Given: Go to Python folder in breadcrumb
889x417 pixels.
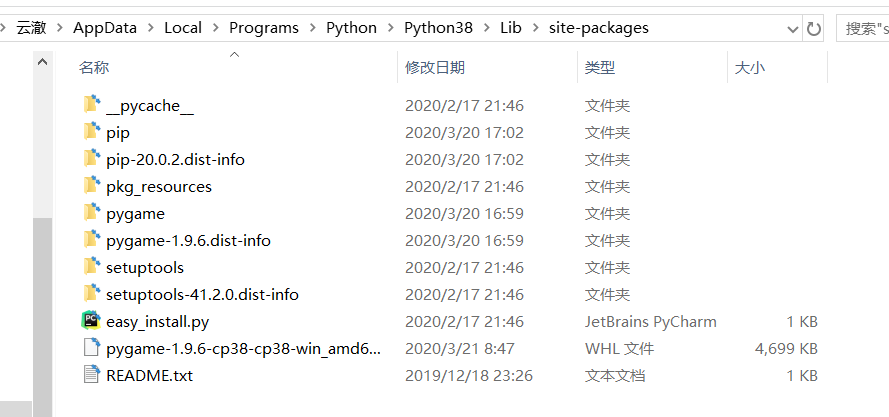Looking at the screenshot, I should tap(351, 28).
